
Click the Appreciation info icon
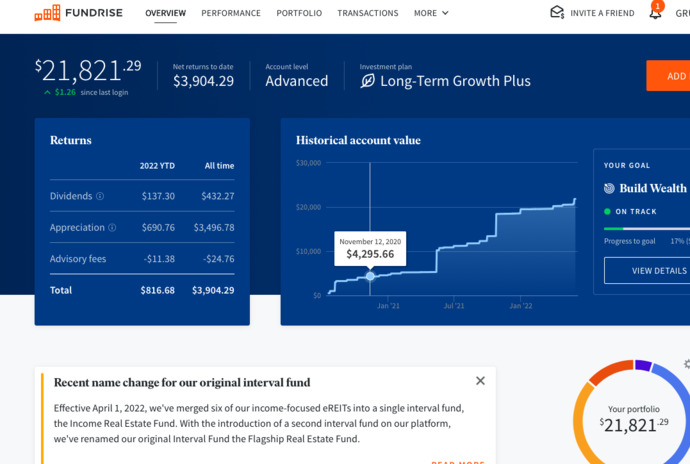[x=112, y=227]
